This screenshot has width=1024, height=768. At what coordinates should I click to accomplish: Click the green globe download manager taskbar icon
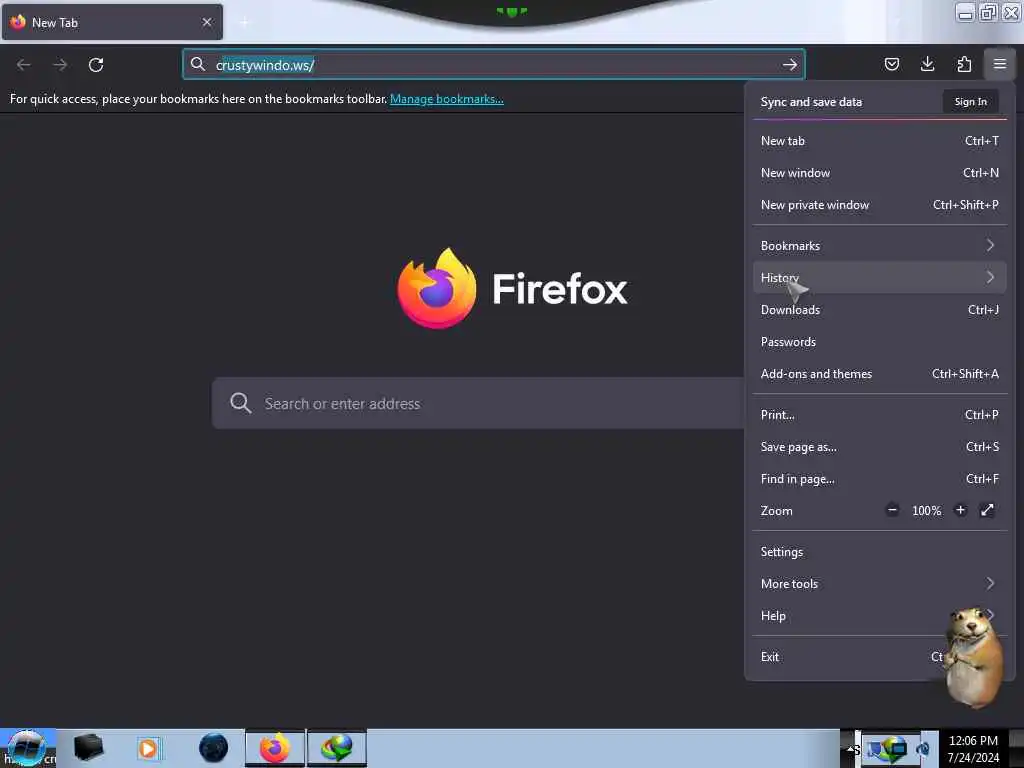click(x=336, y=748)
